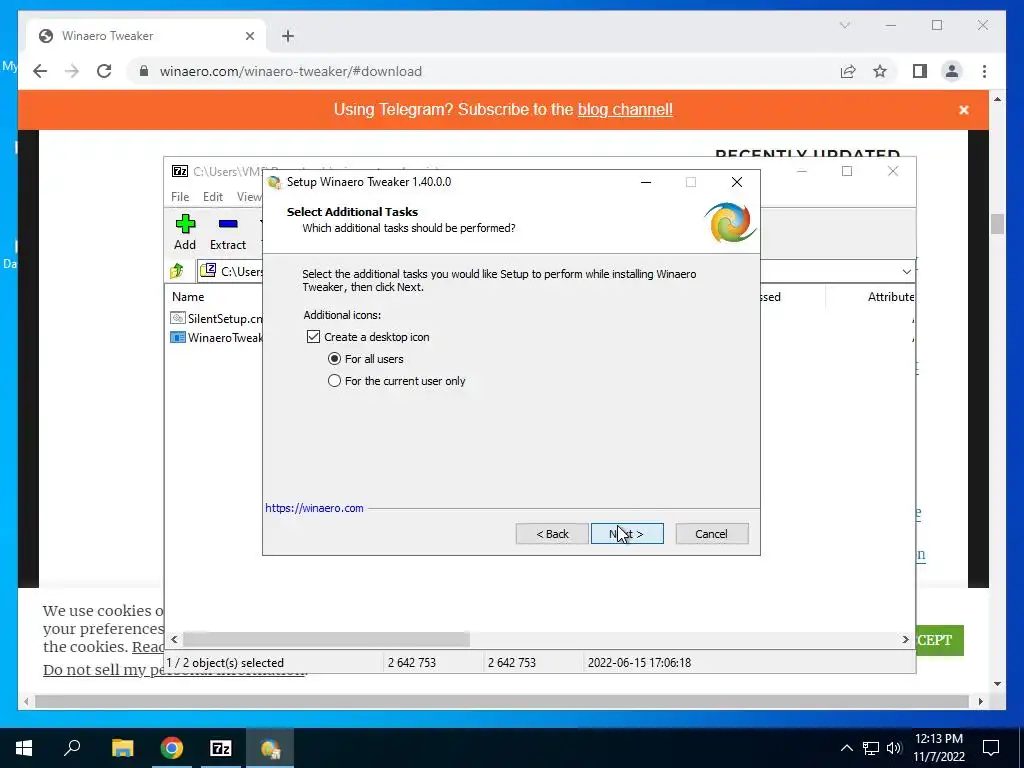Open Chrome side panel icon
This screenshot has height=768, width=1024.
tap(920, 71)
